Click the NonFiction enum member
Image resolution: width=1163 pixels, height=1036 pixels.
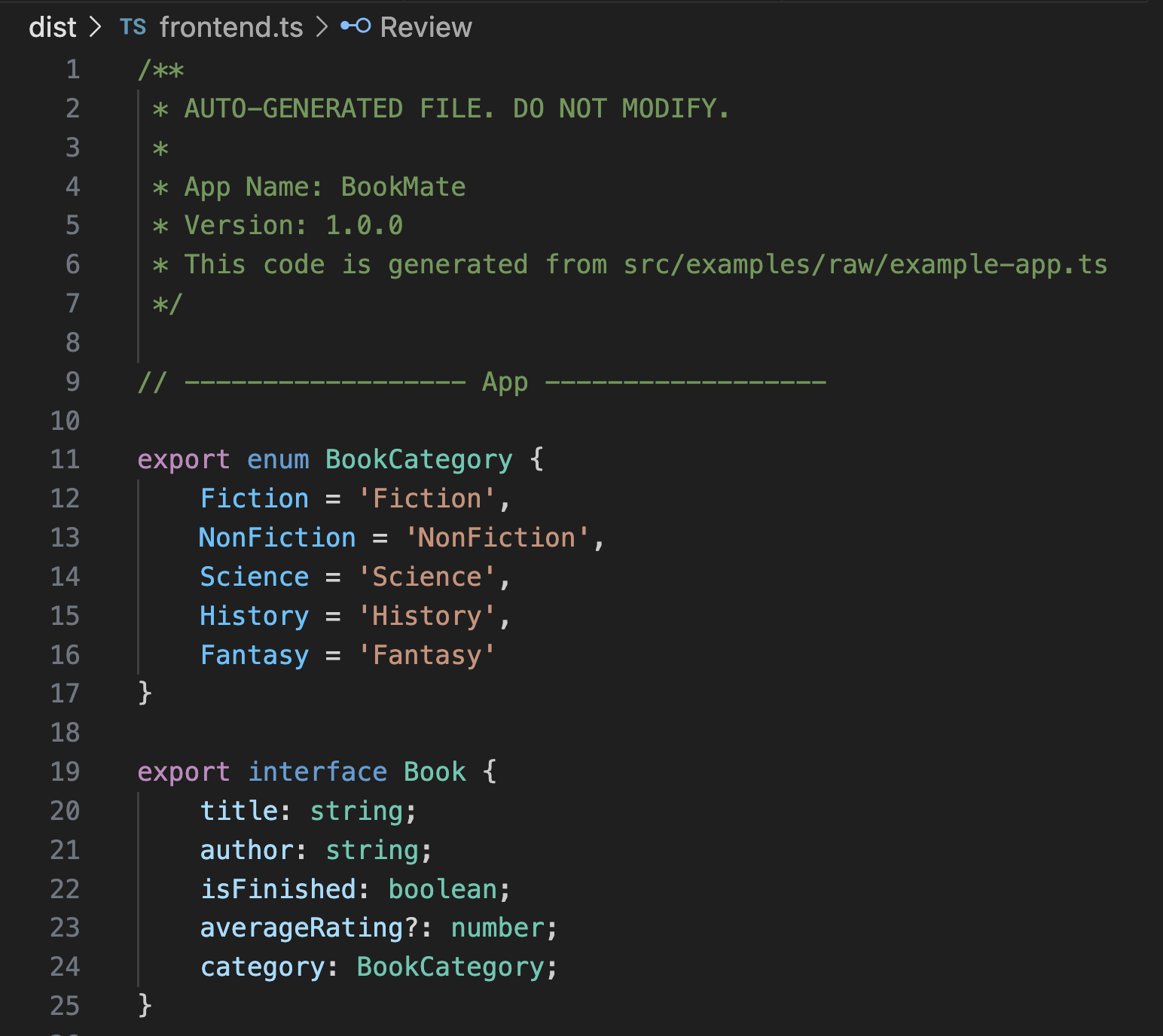coord(276,537)
